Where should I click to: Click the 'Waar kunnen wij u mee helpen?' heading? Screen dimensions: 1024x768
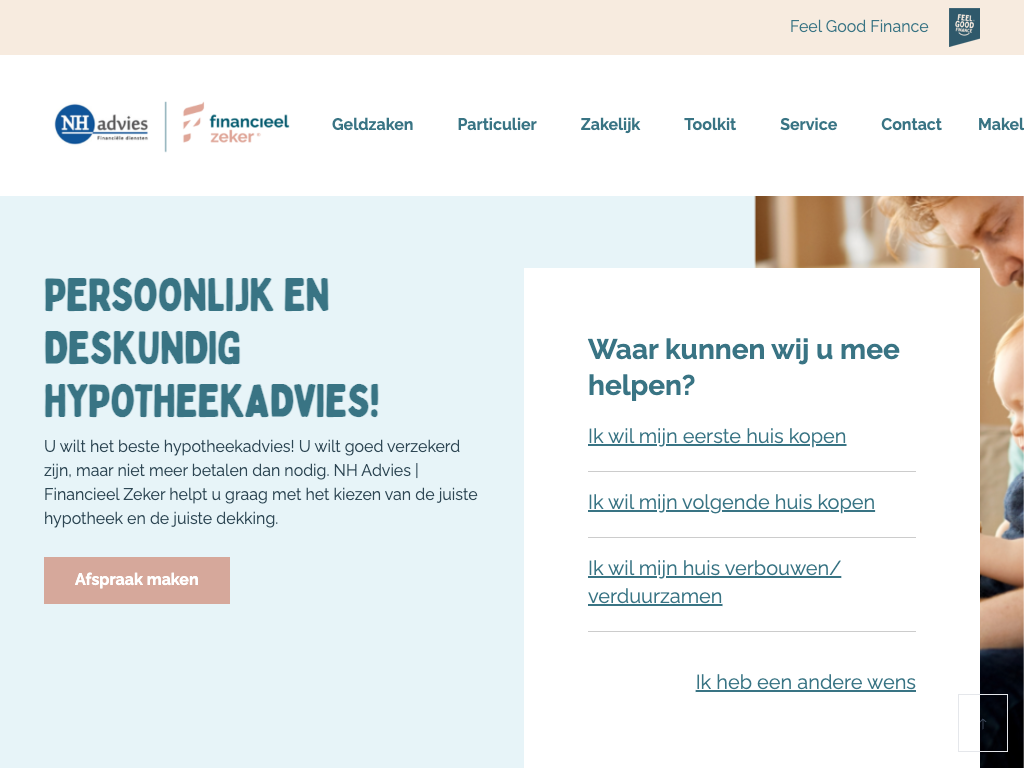[x=743, y=367]
